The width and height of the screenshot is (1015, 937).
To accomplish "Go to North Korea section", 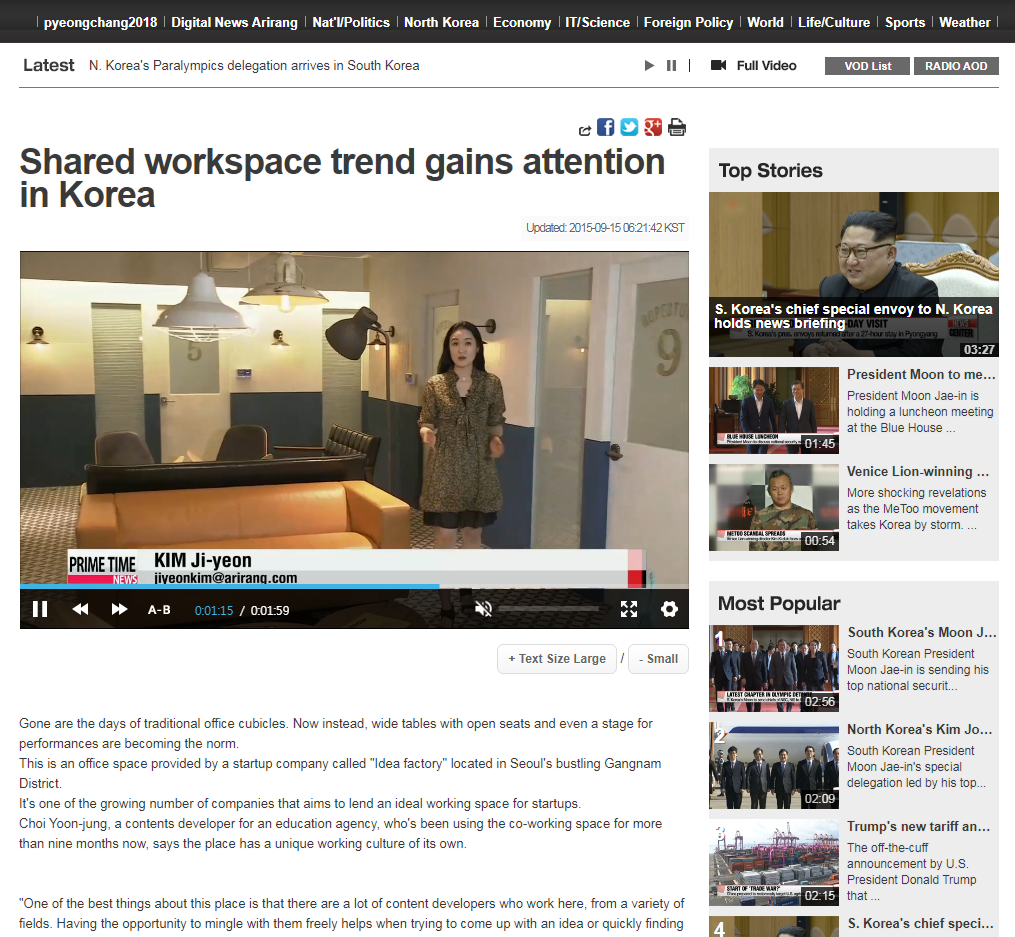I will 441,23.
